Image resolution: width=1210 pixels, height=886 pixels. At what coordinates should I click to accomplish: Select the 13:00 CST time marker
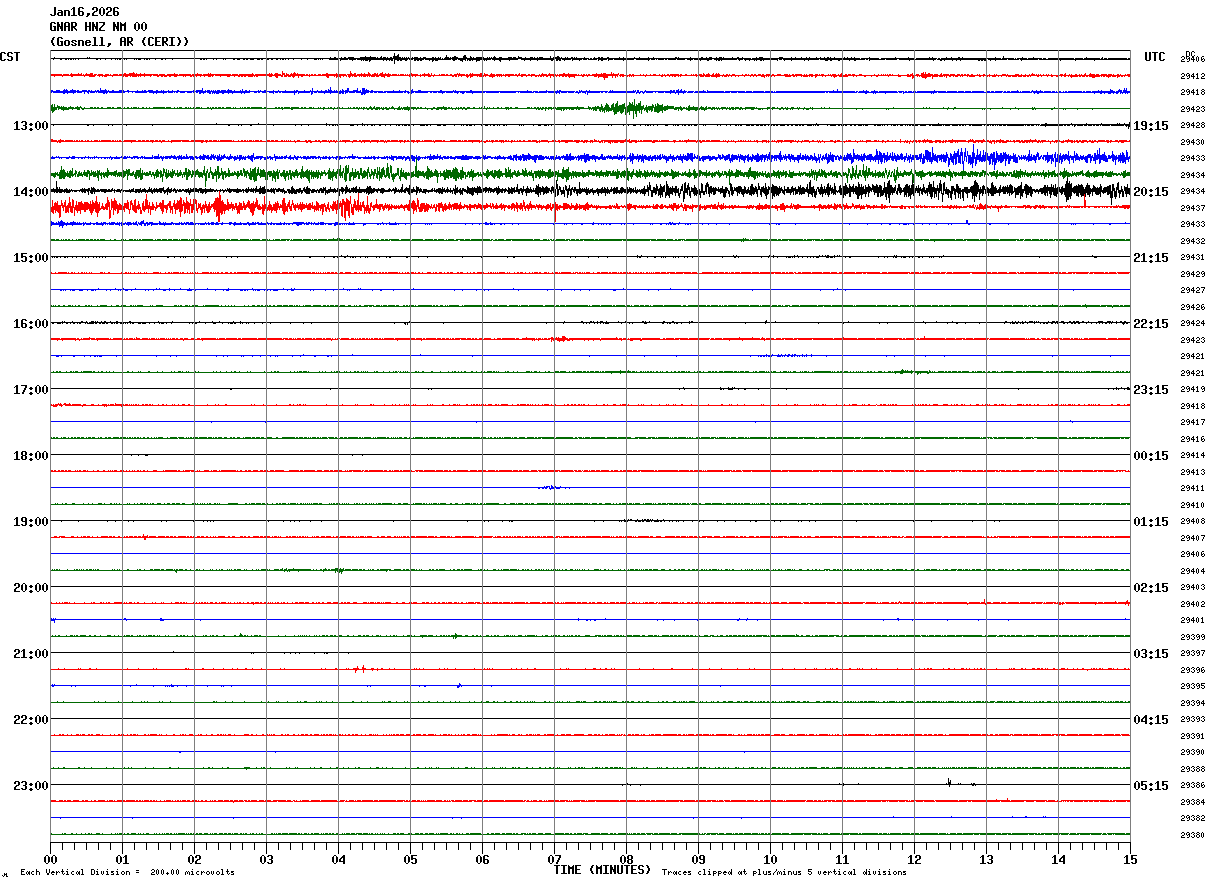[x=30, y=126]
